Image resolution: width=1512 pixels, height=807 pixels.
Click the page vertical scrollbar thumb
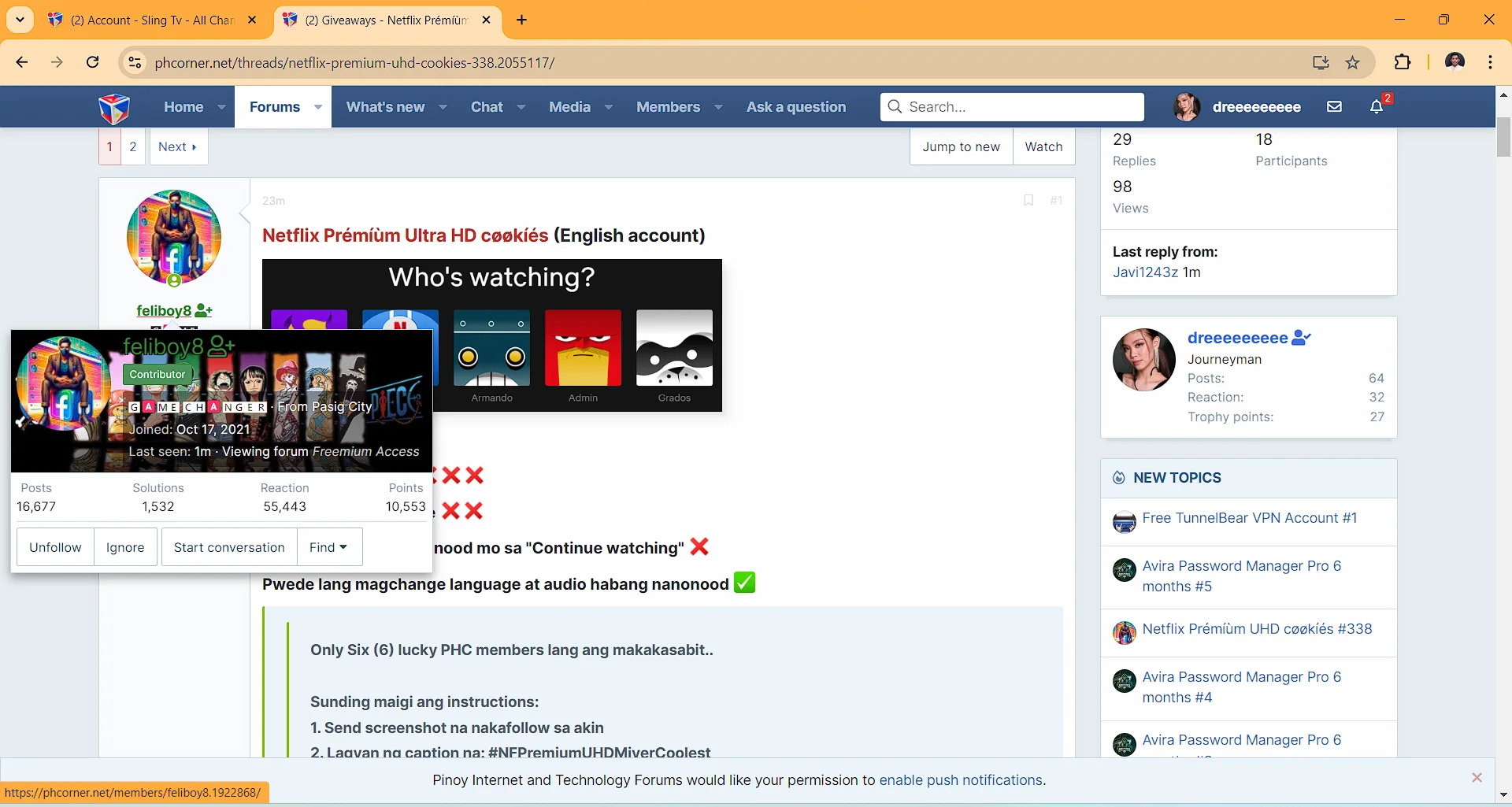click(1503, 138)
